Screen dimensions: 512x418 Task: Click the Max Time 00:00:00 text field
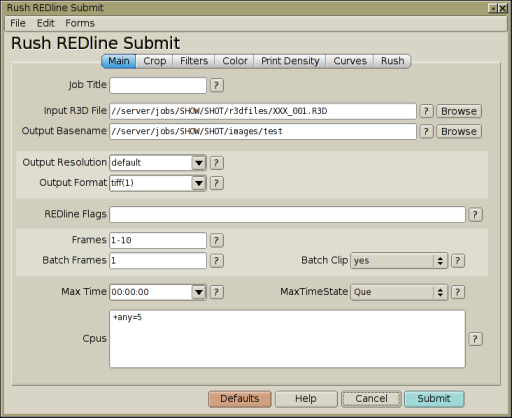(151, 292)
